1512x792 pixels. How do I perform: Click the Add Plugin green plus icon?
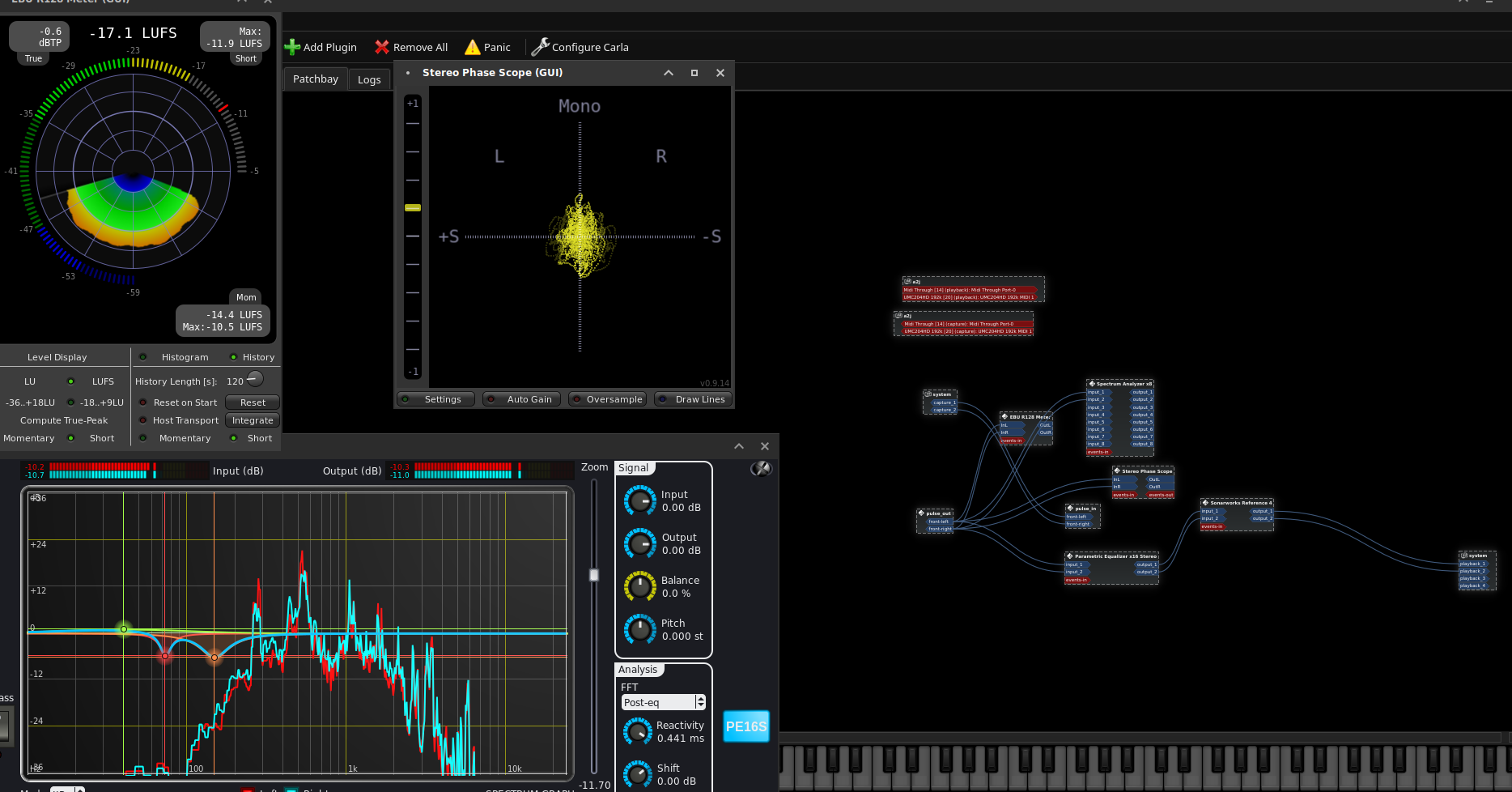point(292,47)
